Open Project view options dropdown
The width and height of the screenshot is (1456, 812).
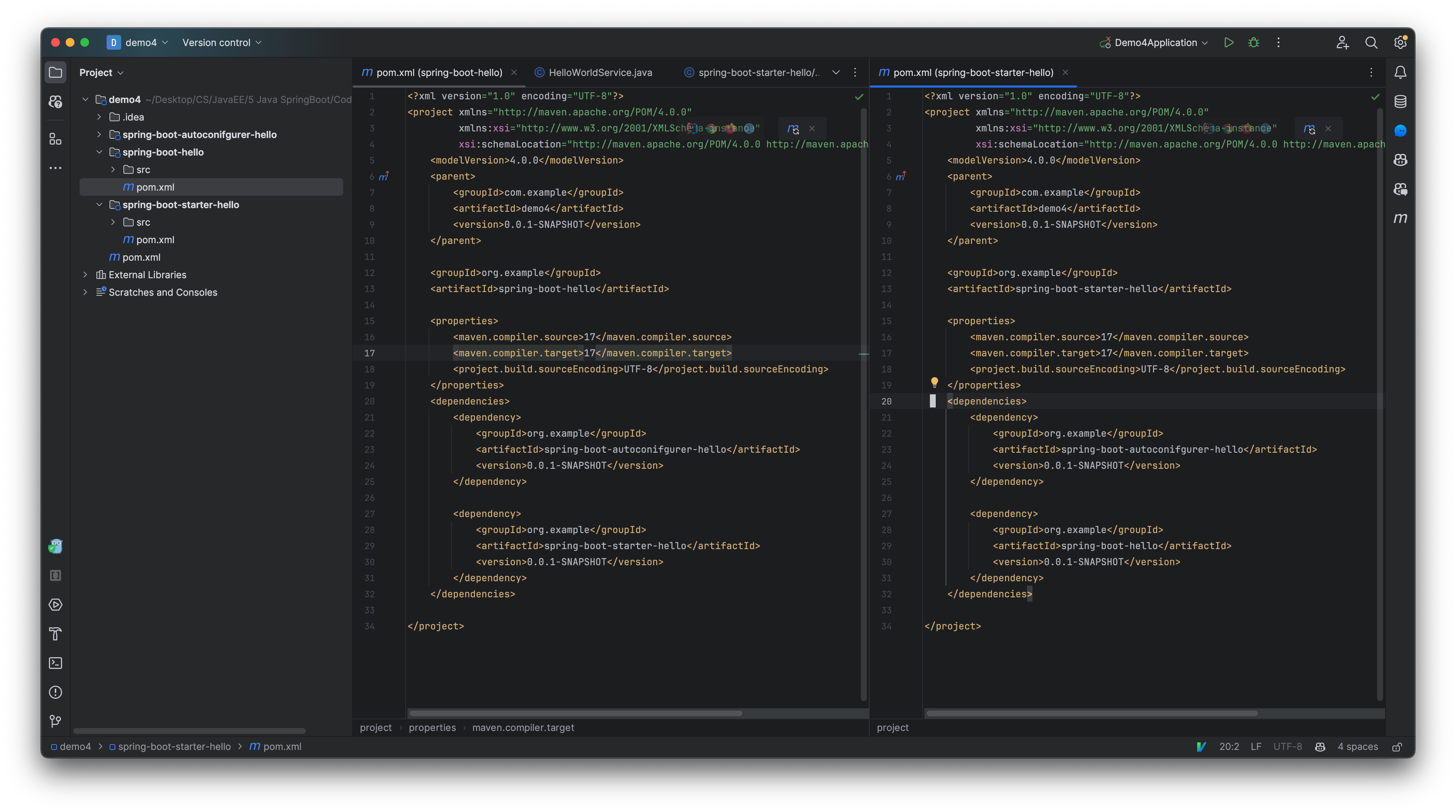click(x=102, y=72)
